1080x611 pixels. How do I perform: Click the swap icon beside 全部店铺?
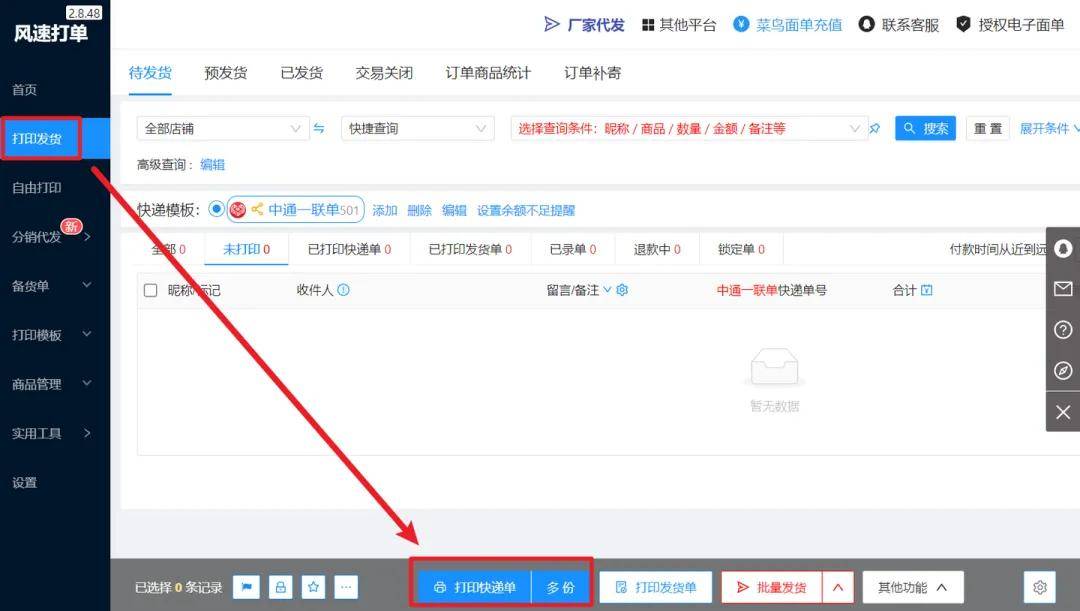coord(319,129)
